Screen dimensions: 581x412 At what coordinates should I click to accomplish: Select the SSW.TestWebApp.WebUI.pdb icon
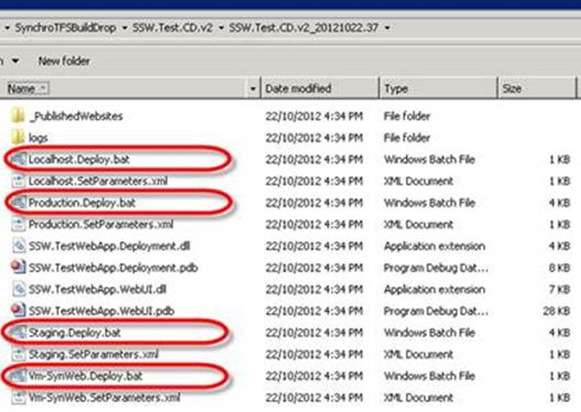tap(19, 310)
